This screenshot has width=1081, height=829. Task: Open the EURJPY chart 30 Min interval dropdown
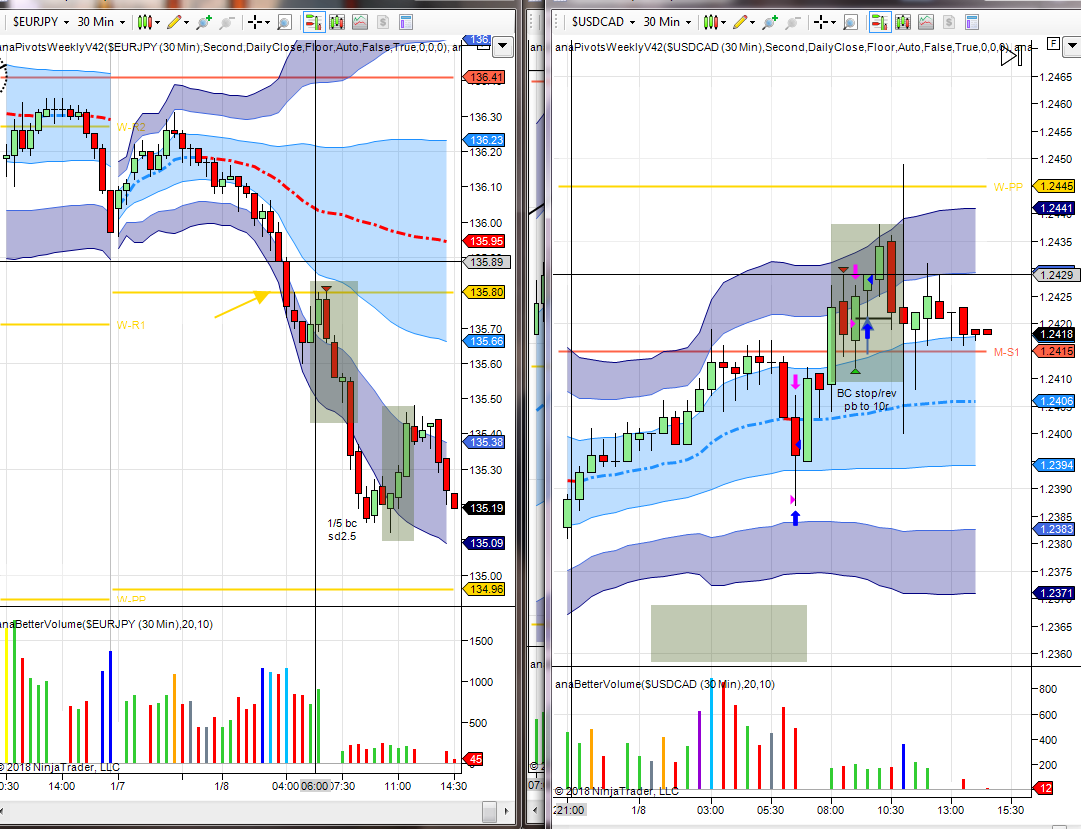click(101, 22)
